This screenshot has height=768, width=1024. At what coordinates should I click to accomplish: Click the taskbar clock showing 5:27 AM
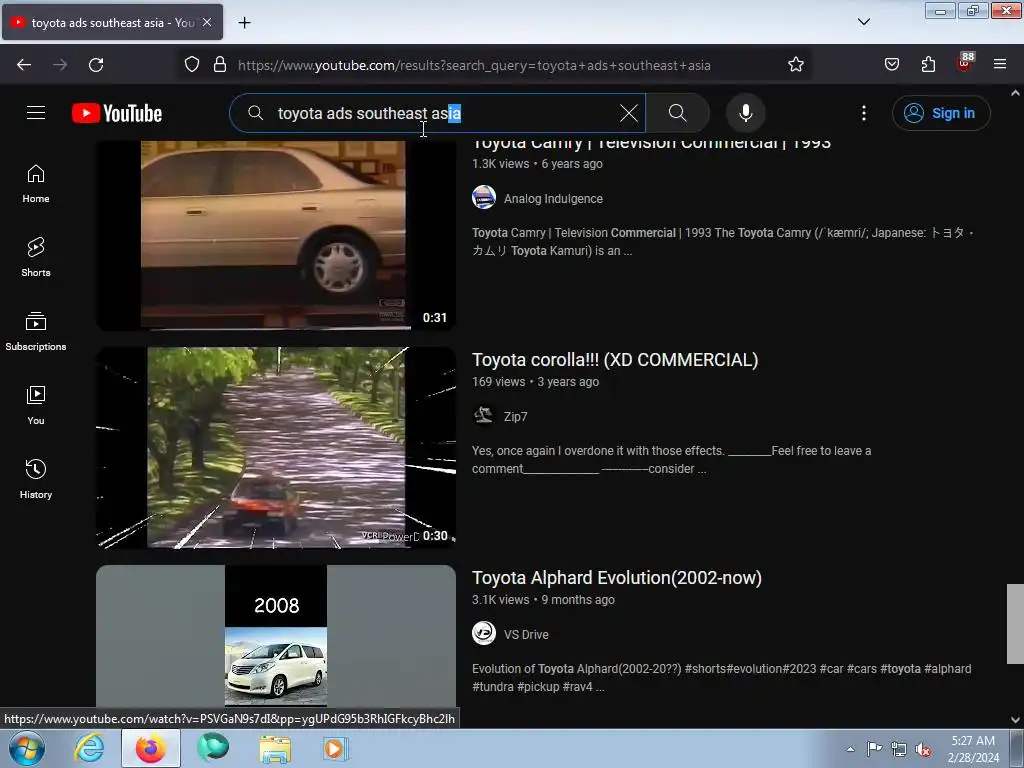[973, 749]
